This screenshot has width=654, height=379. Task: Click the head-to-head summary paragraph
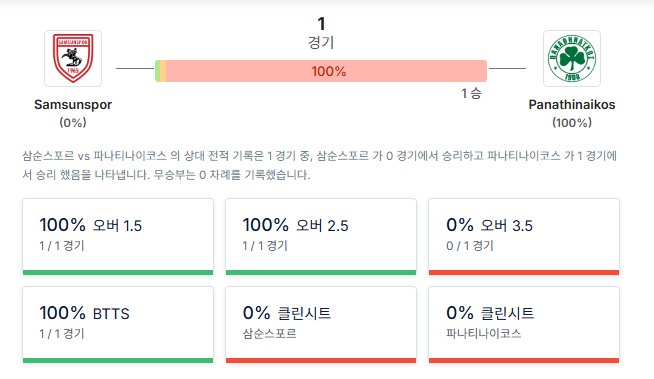(x=320, y=165)
